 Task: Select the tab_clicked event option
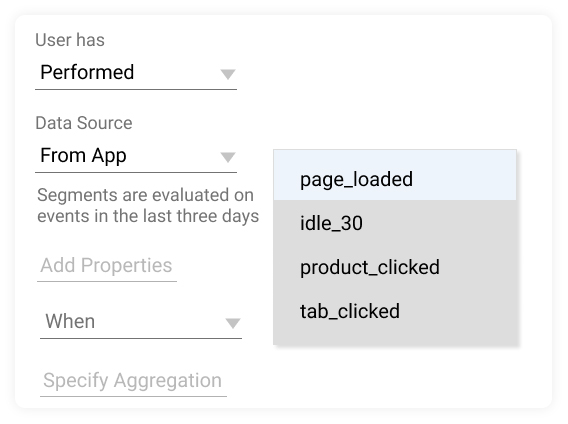395,311
